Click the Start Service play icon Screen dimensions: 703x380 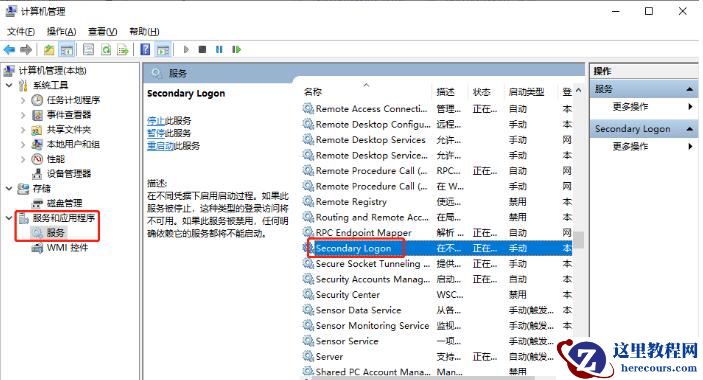[x=186, y=49]
